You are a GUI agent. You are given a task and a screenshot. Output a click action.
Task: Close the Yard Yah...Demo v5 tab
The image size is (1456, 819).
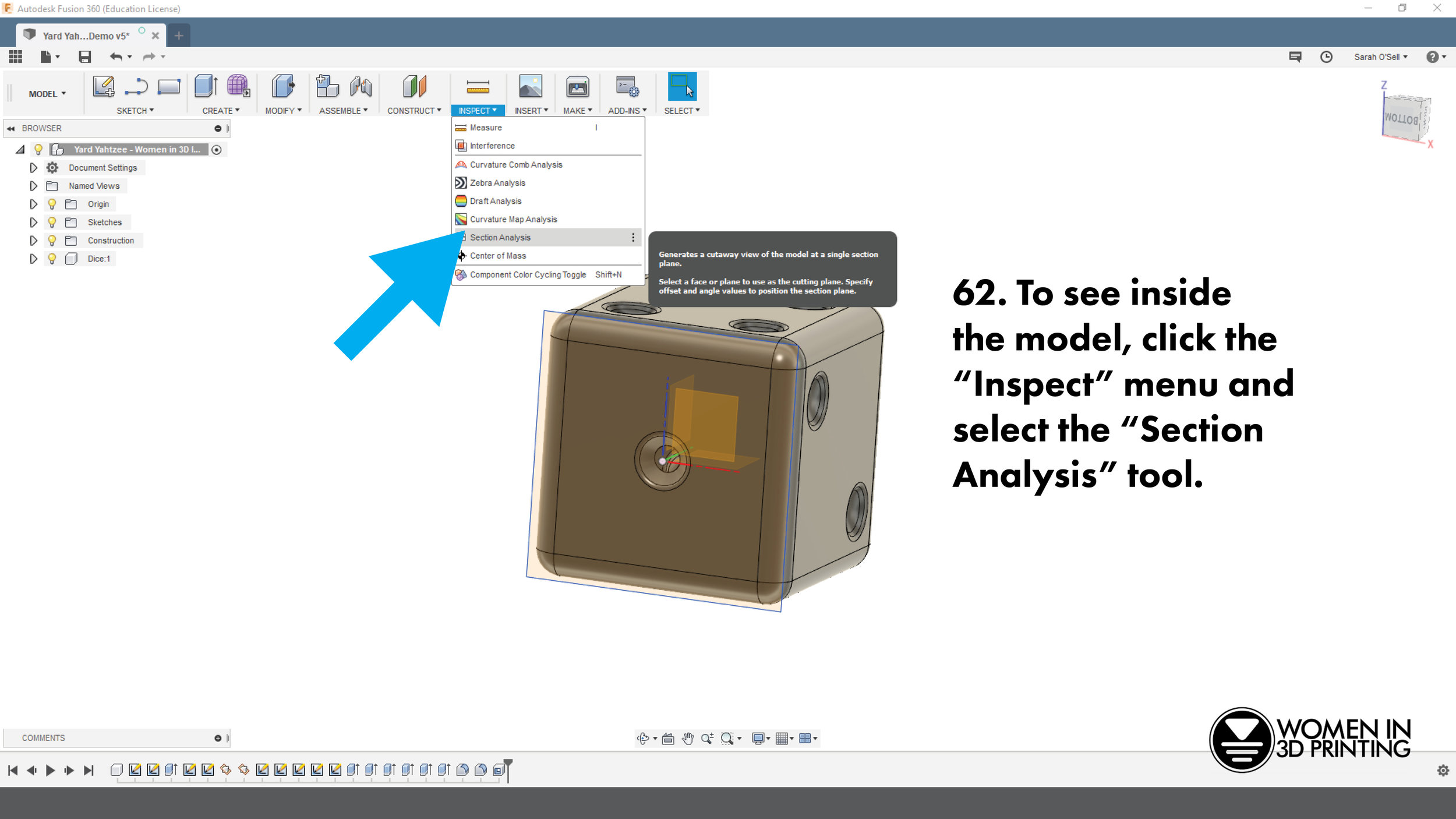(156, 36)
